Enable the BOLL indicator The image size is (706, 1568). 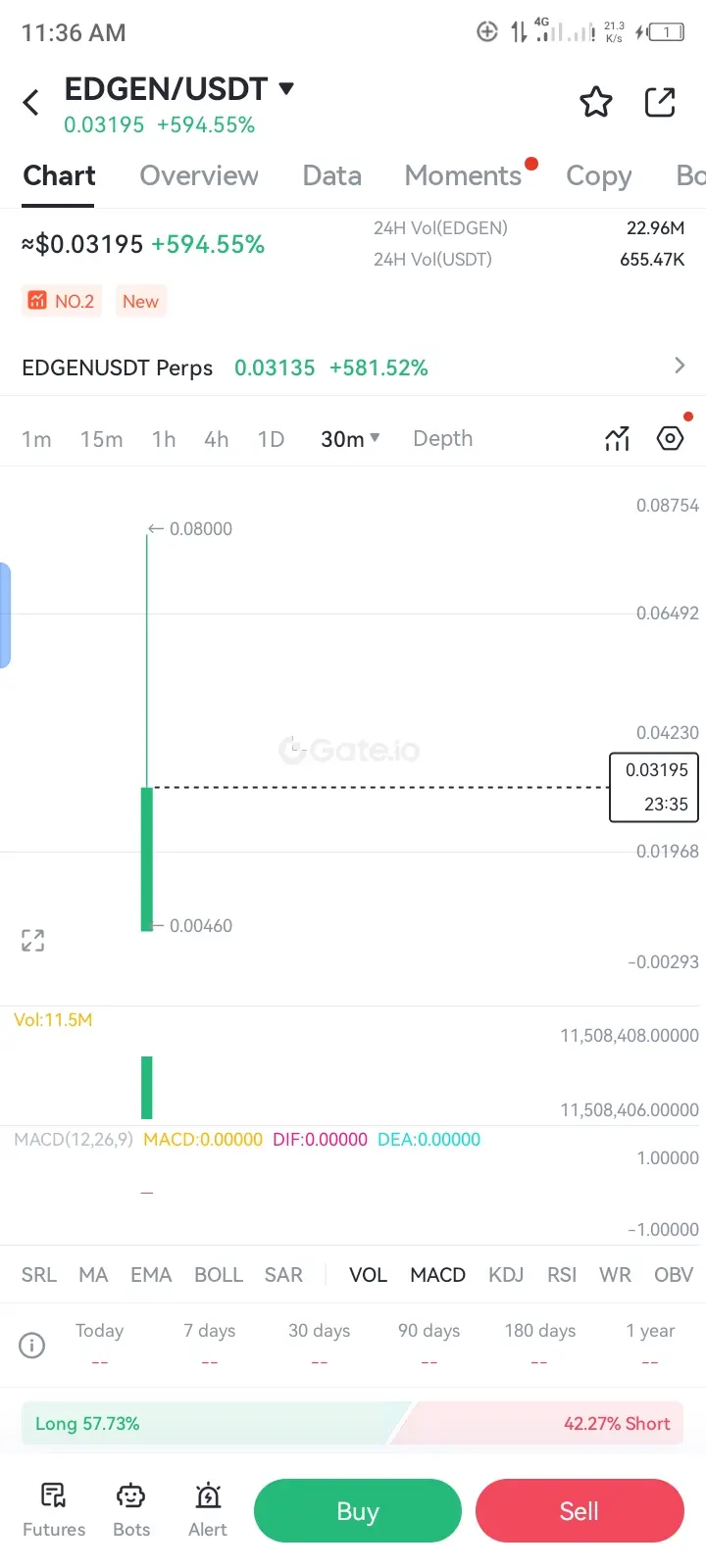coord(218,1275)
